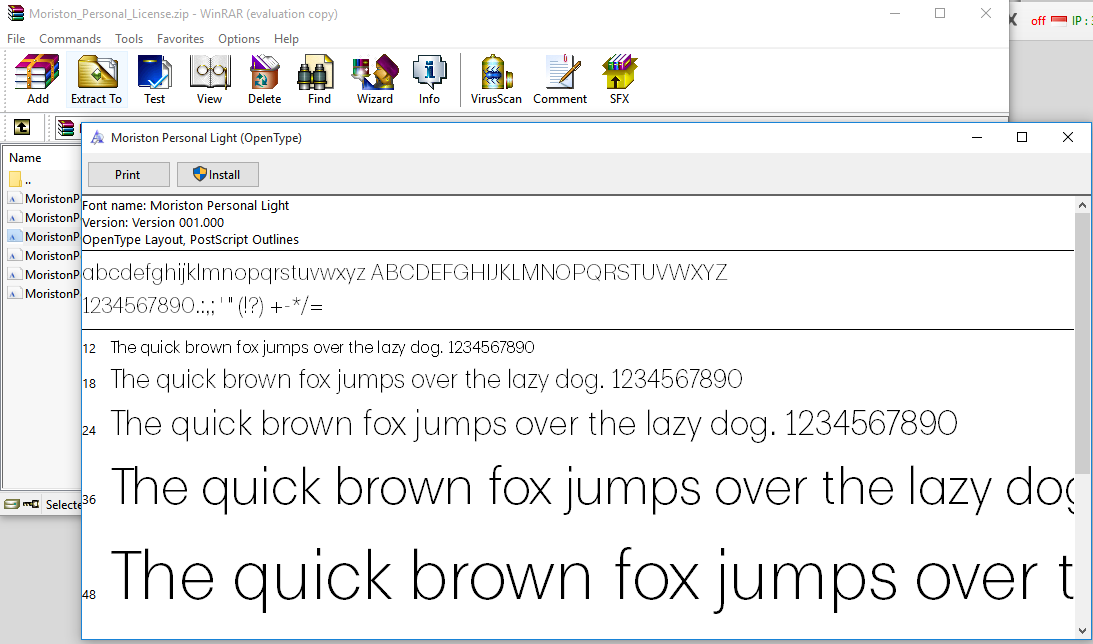Install the Moriston Personal Light font
The width and height of the screenshot is (1093, 644).
click(217, 175)
